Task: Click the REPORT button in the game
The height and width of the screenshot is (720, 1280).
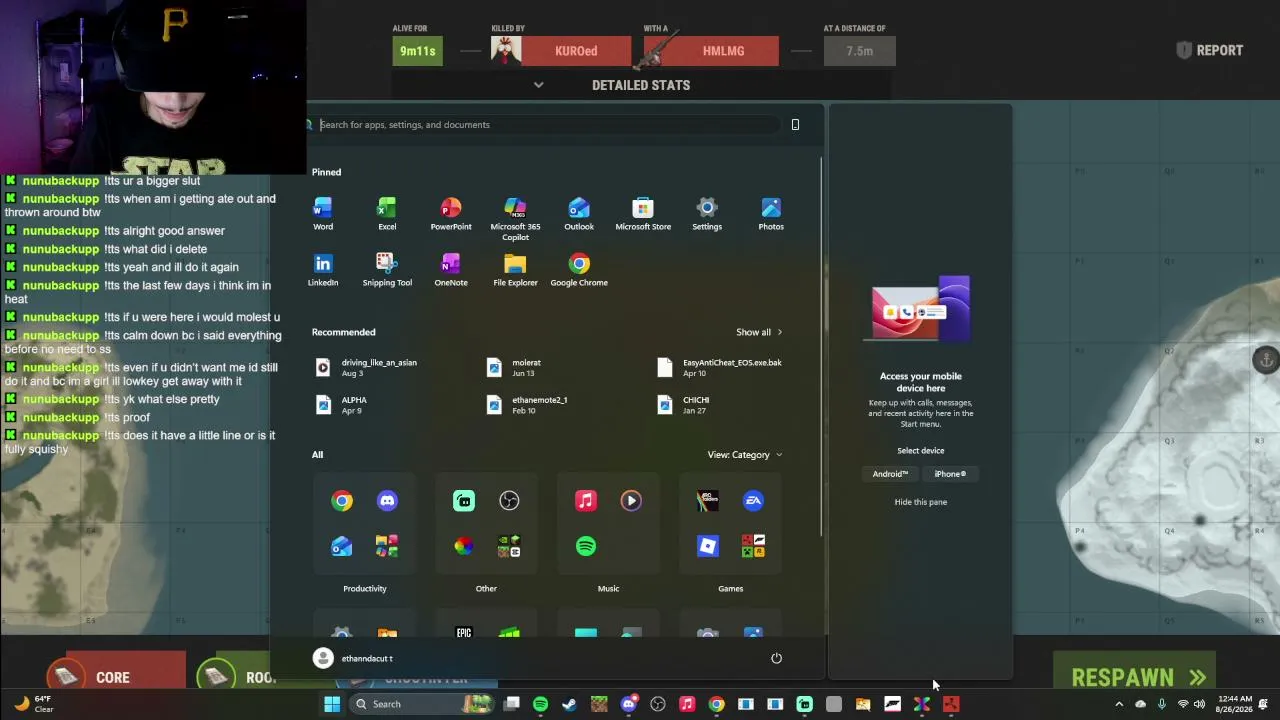Action: point(1210,50)
